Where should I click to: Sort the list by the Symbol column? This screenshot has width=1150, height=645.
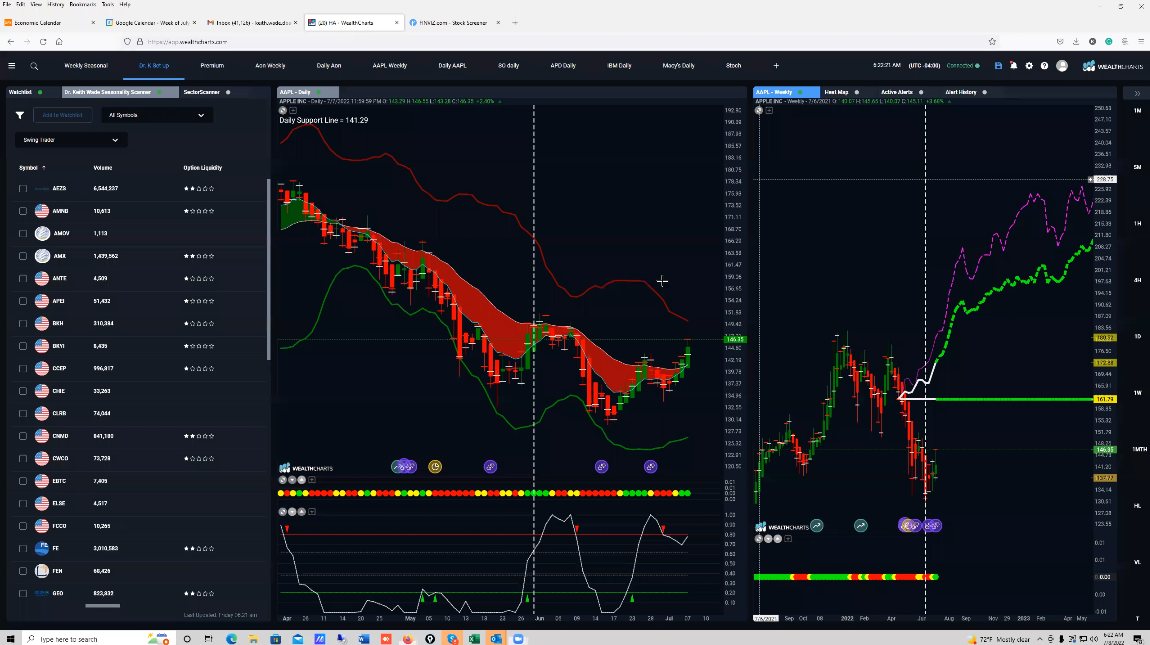pyautogui.click(x=32, y=168)
